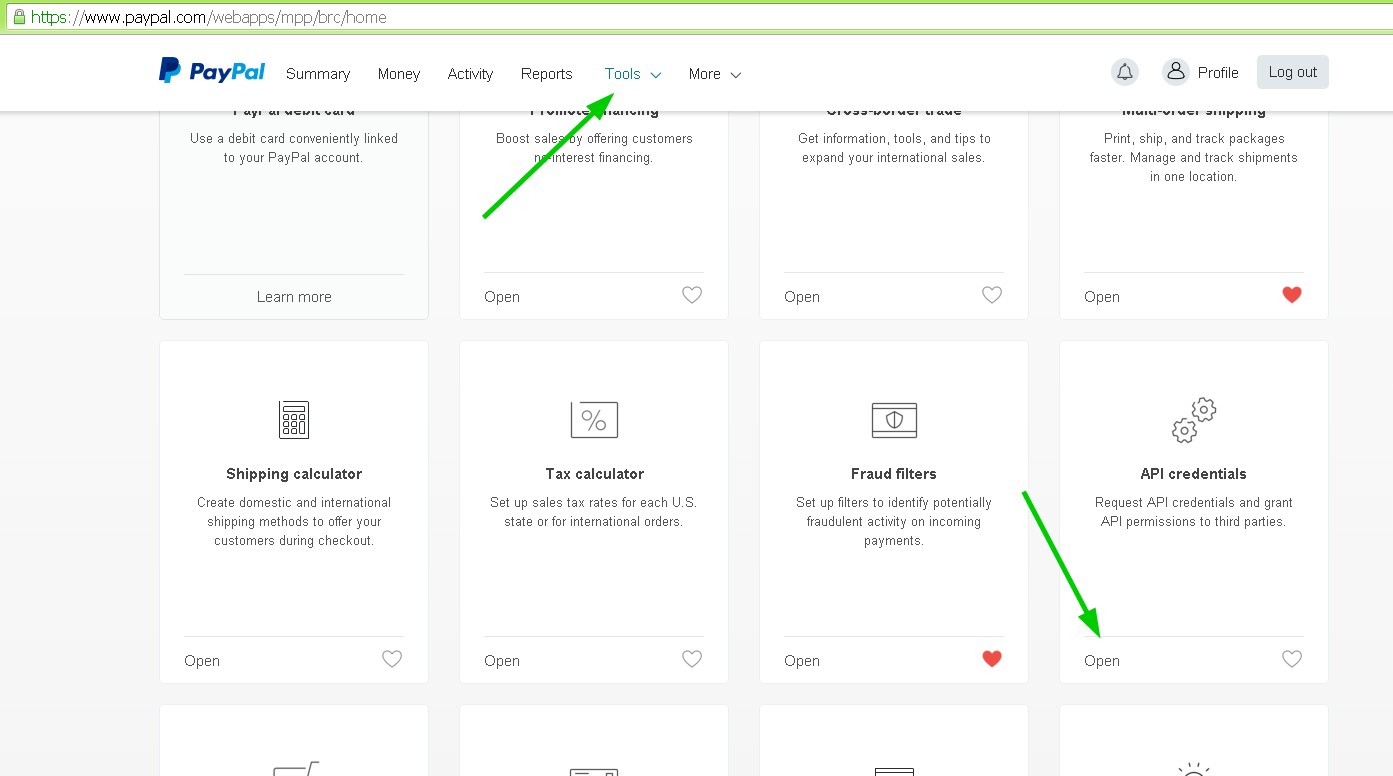Click the Log out button
This screenshot has height=776, width=1393.
tap(1293, 72)
